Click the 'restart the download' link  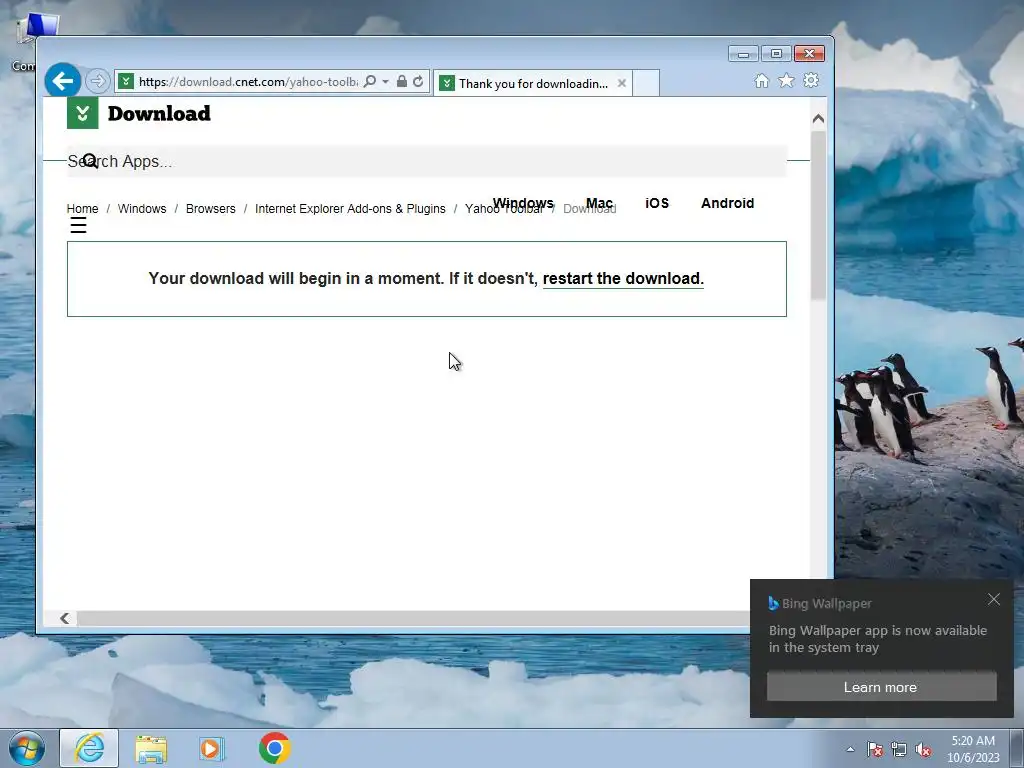tap(623, 278)
